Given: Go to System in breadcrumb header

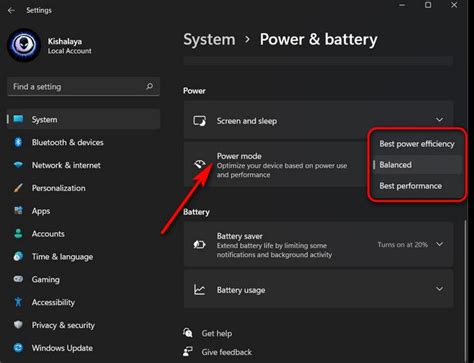Looking at the screenshot, I should [x=209, y=40].
